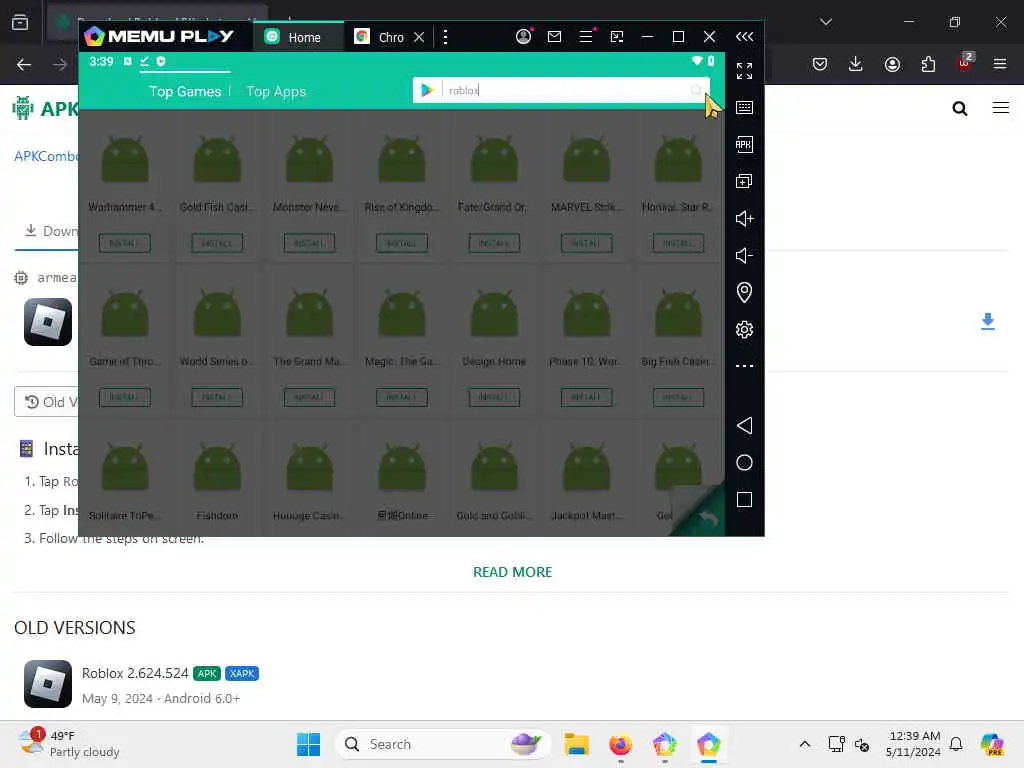Viewport: 1024px width, 768px height.
Task: Expand Firefox tab list dropdown chevron
Action: (825, 22)
